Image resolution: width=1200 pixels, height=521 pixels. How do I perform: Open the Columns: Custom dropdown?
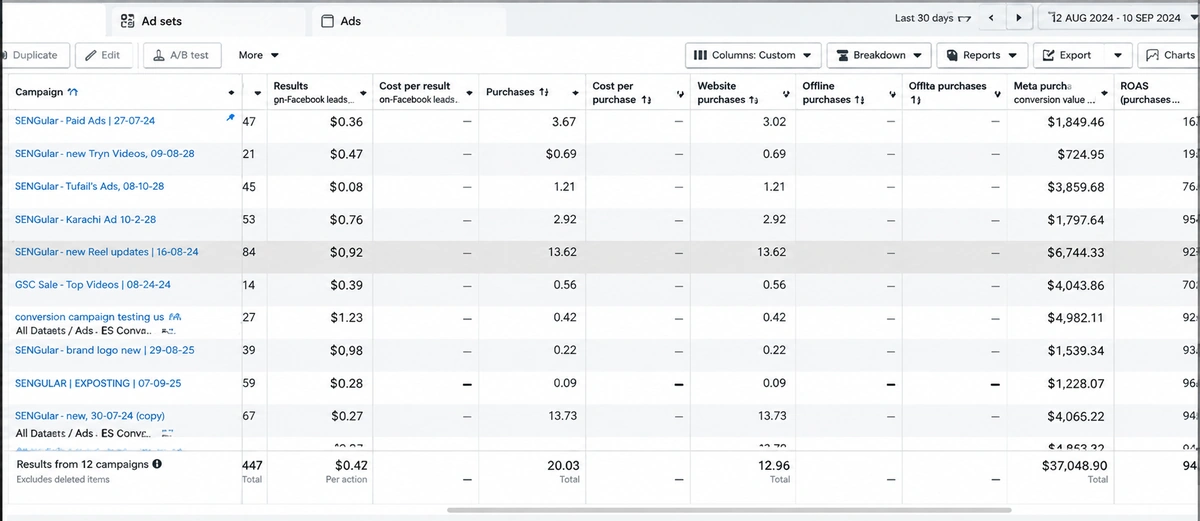pyautogui.click(x=754, y=55)
